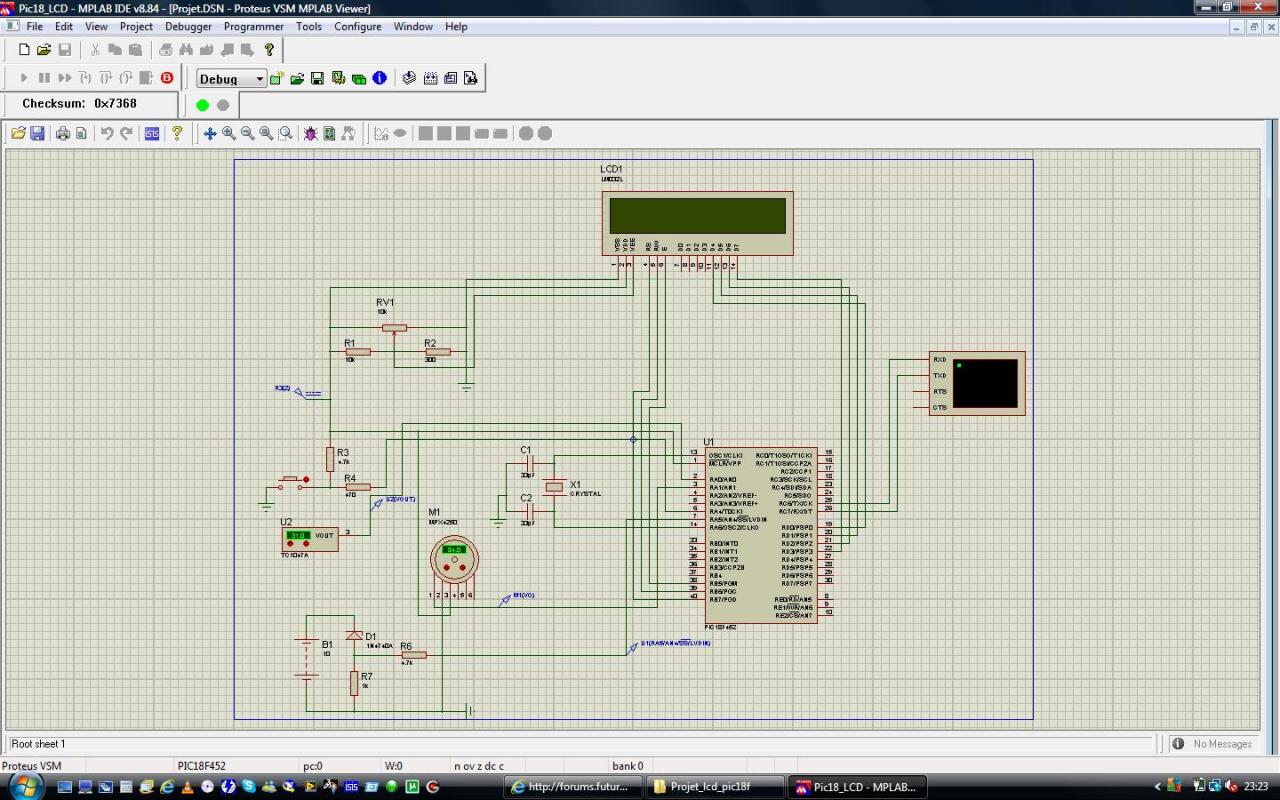Click the green Proteus VSM connection indicator
This screenshot has height=800, width=1280.
coord(203,105)
